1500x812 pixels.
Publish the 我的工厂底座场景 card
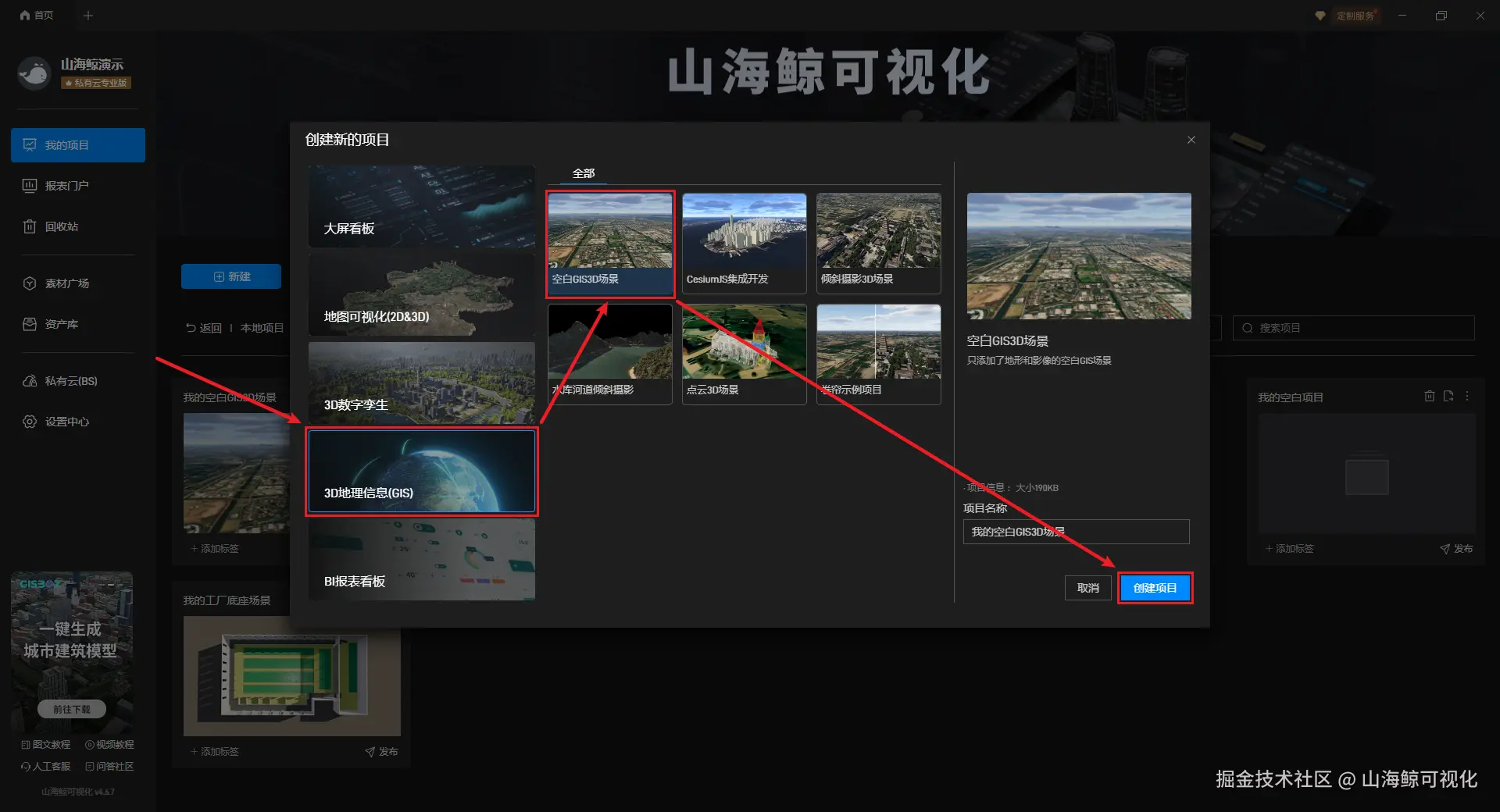(381, 752)
